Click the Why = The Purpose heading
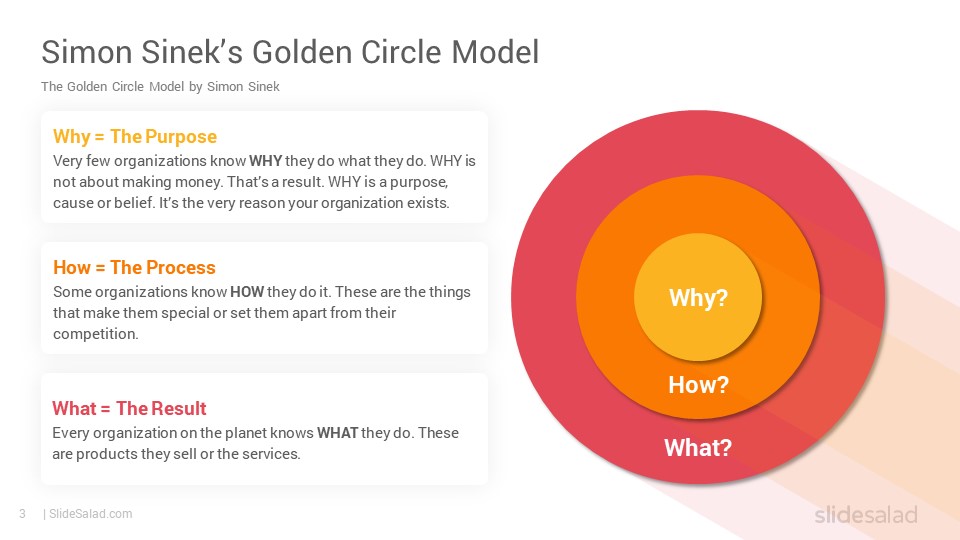960x540 pixels. 135,137
